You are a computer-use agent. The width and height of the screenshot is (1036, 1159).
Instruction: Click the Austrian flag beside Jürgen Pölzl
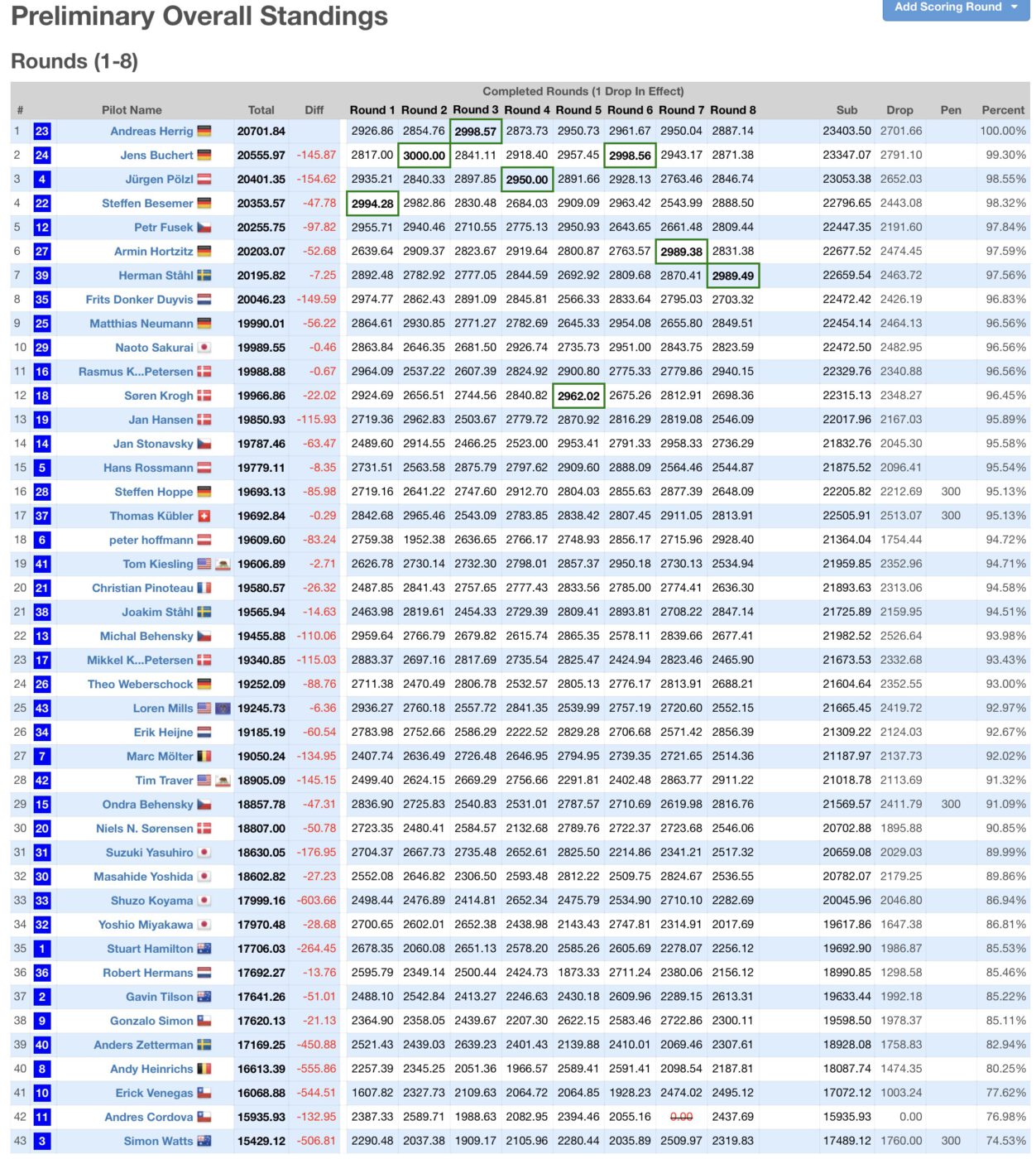[x=204, y=180]
